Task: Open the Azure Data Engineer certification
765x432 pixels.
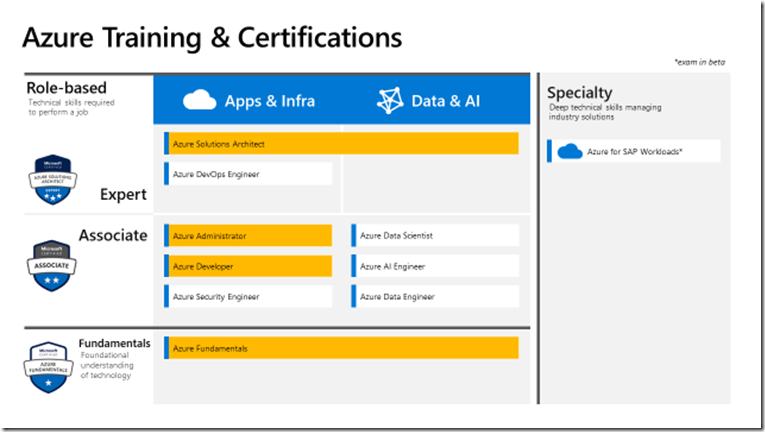Action: 435,296
